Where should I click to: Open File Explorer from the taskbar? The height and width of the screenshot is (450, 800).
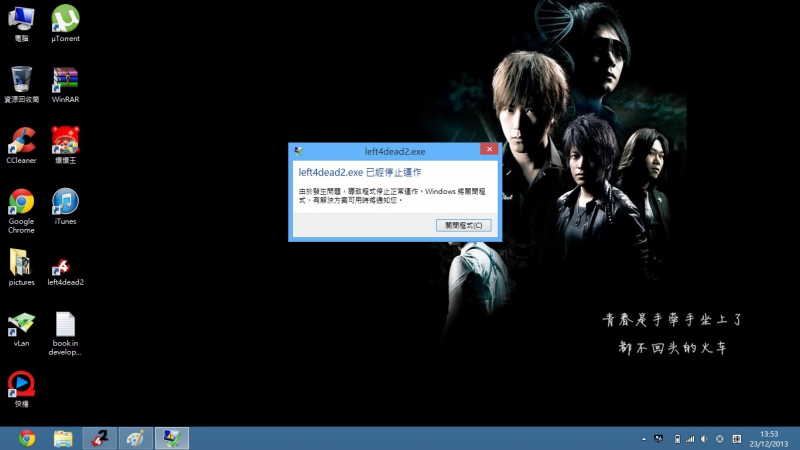pos(63,438)
